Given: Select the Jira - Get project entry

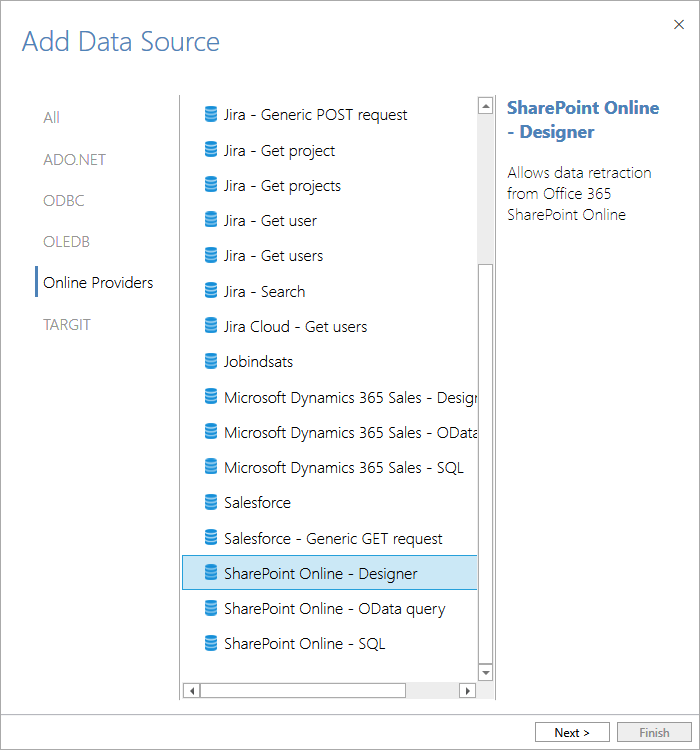Looking at the screenshot, I should [329, 150].
